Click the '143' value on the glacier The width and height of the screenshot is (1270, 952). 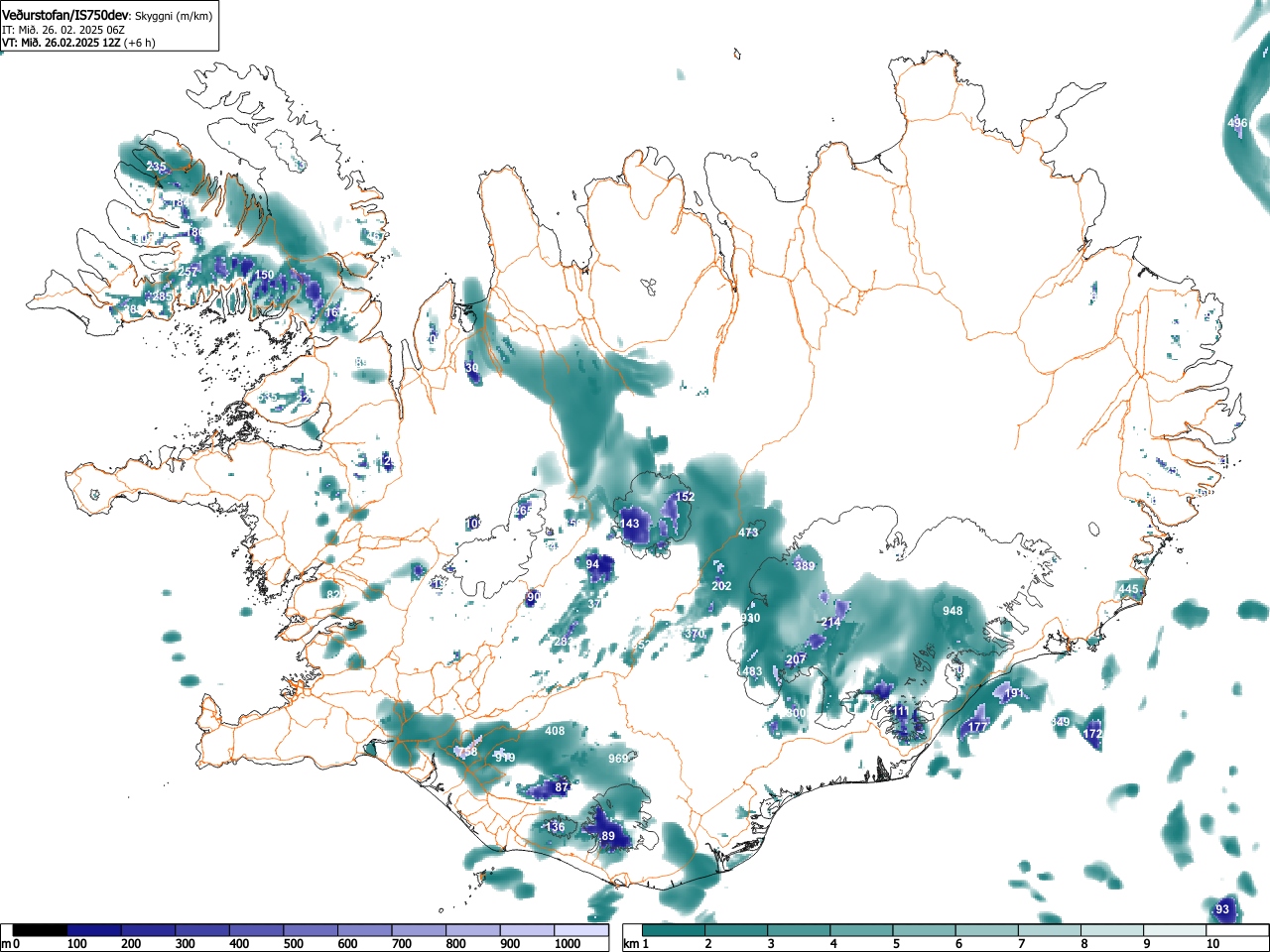pos(630,524)
